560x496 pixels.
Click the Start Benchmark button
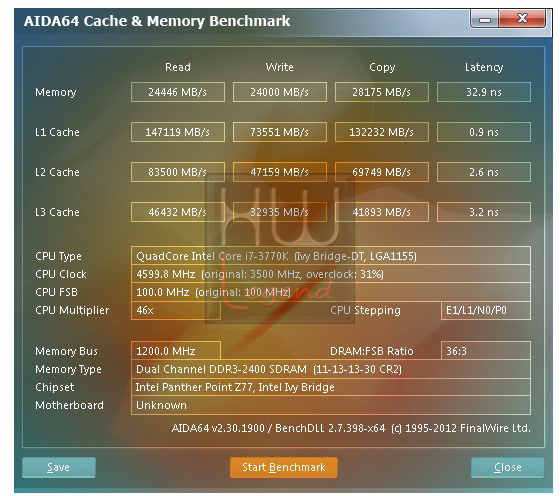pos(284,467)
